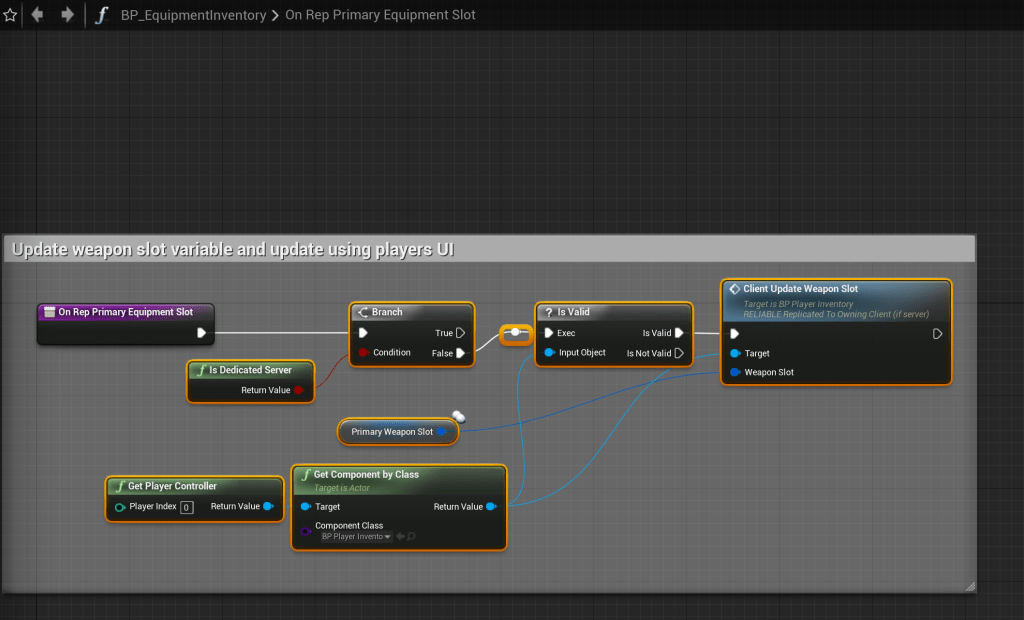Image resolution: width=1024 pixels, height=620 pixels.
Task: Select the reroute node before Is Valid
Action: (515, 333)
